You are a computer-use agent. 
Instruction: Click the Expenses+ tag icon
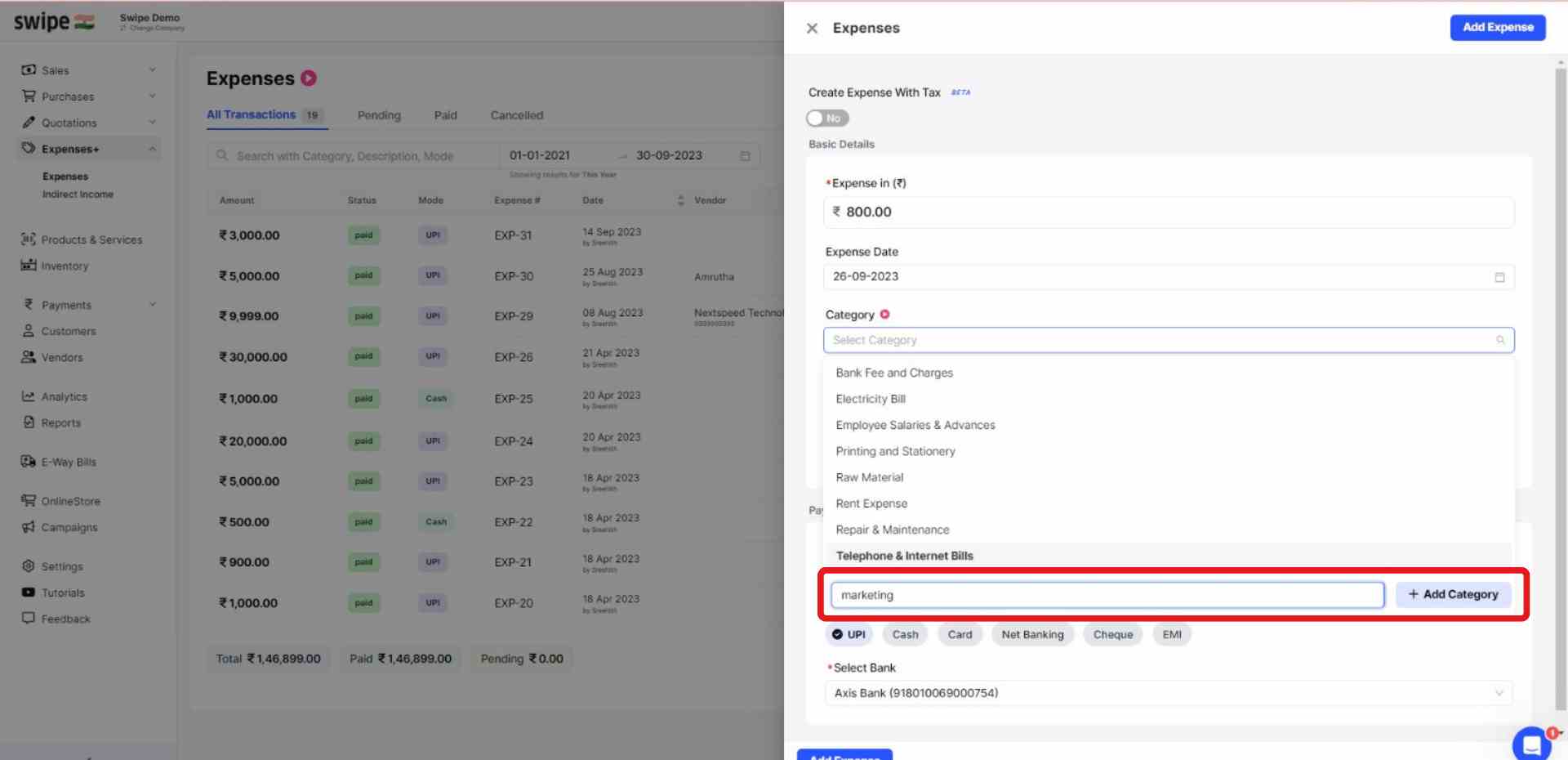[x=29, y=149]
